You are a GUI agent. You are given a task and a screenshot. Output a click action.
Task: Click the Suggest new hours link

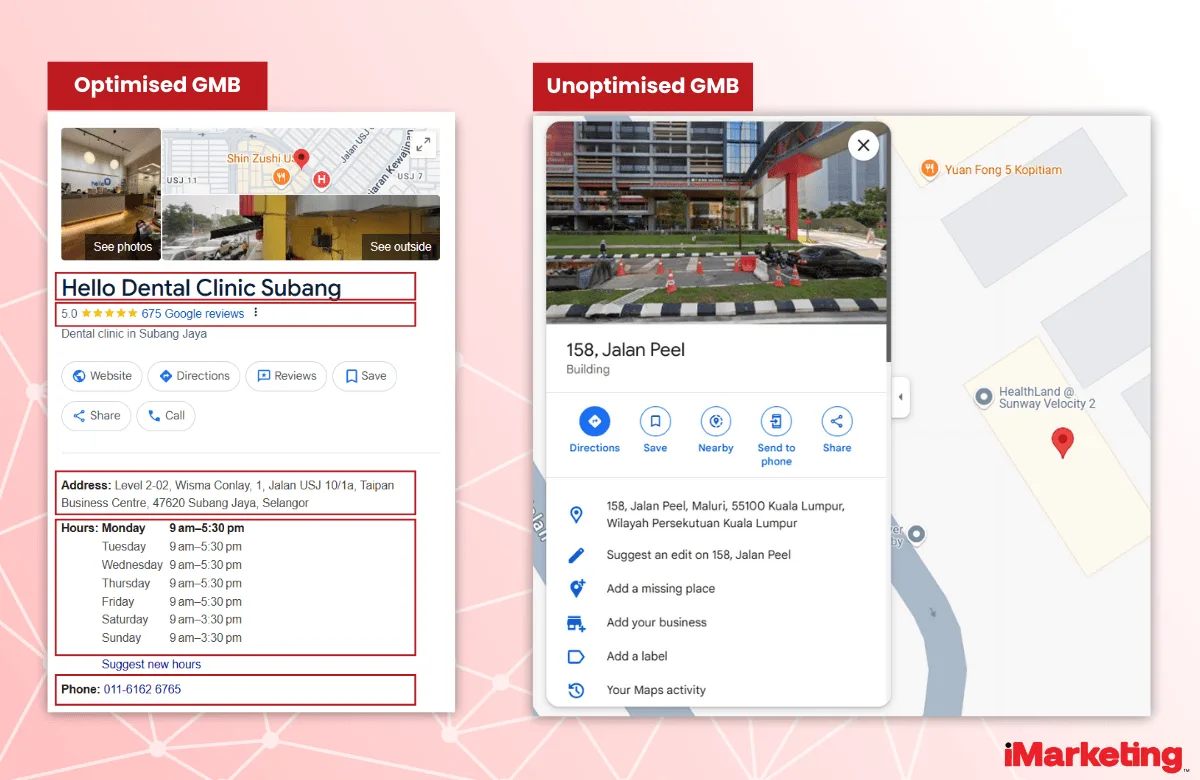pos(151,664)
